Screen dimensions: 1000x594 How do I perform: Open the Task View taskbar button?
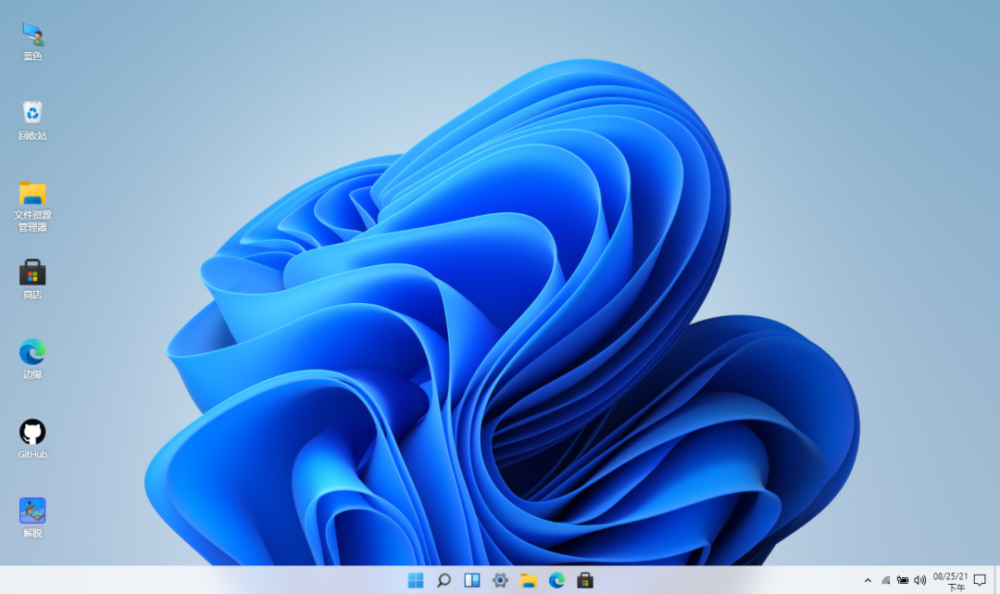(472, 580)
